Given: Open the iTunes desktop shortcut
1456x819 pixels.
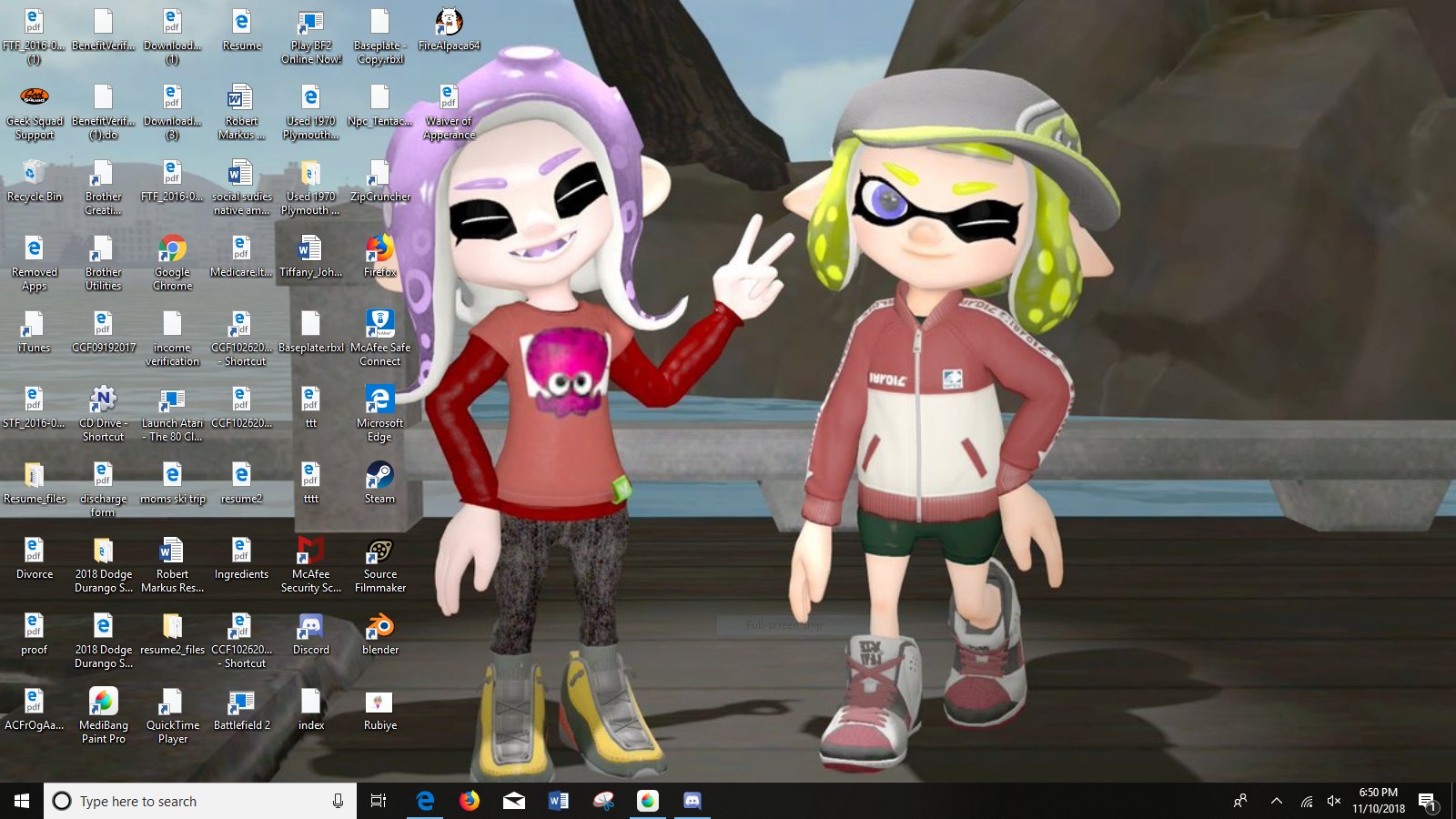Looking at the screenshot, I should (35, 331).
